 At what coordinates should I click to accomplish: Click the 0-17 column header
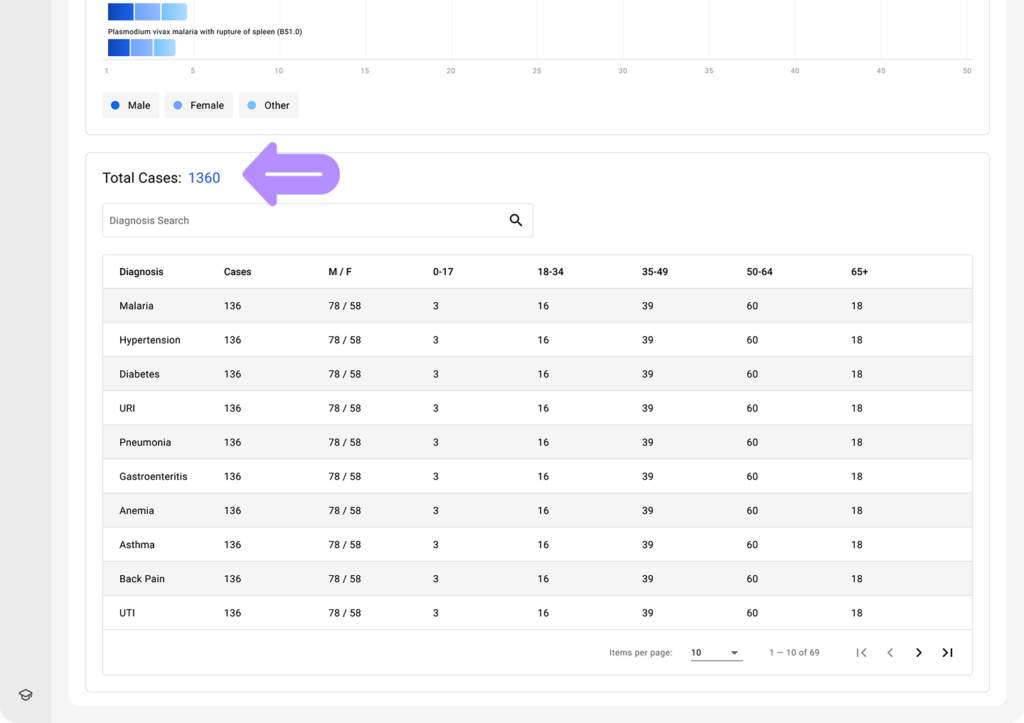(443, 272)
